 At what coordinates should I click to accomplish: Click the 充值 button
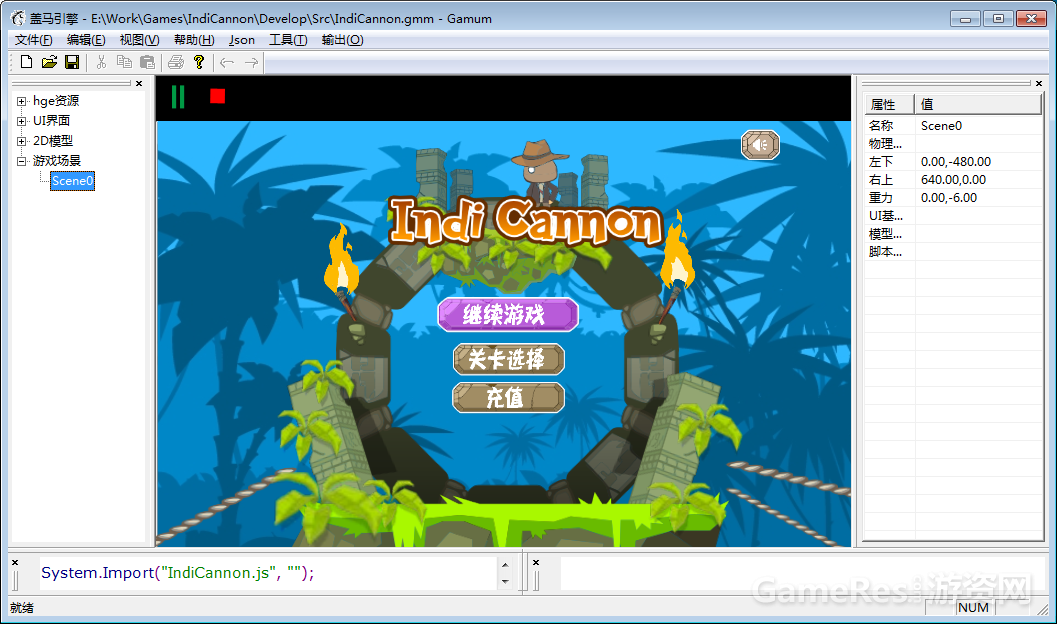coord(508,397)
